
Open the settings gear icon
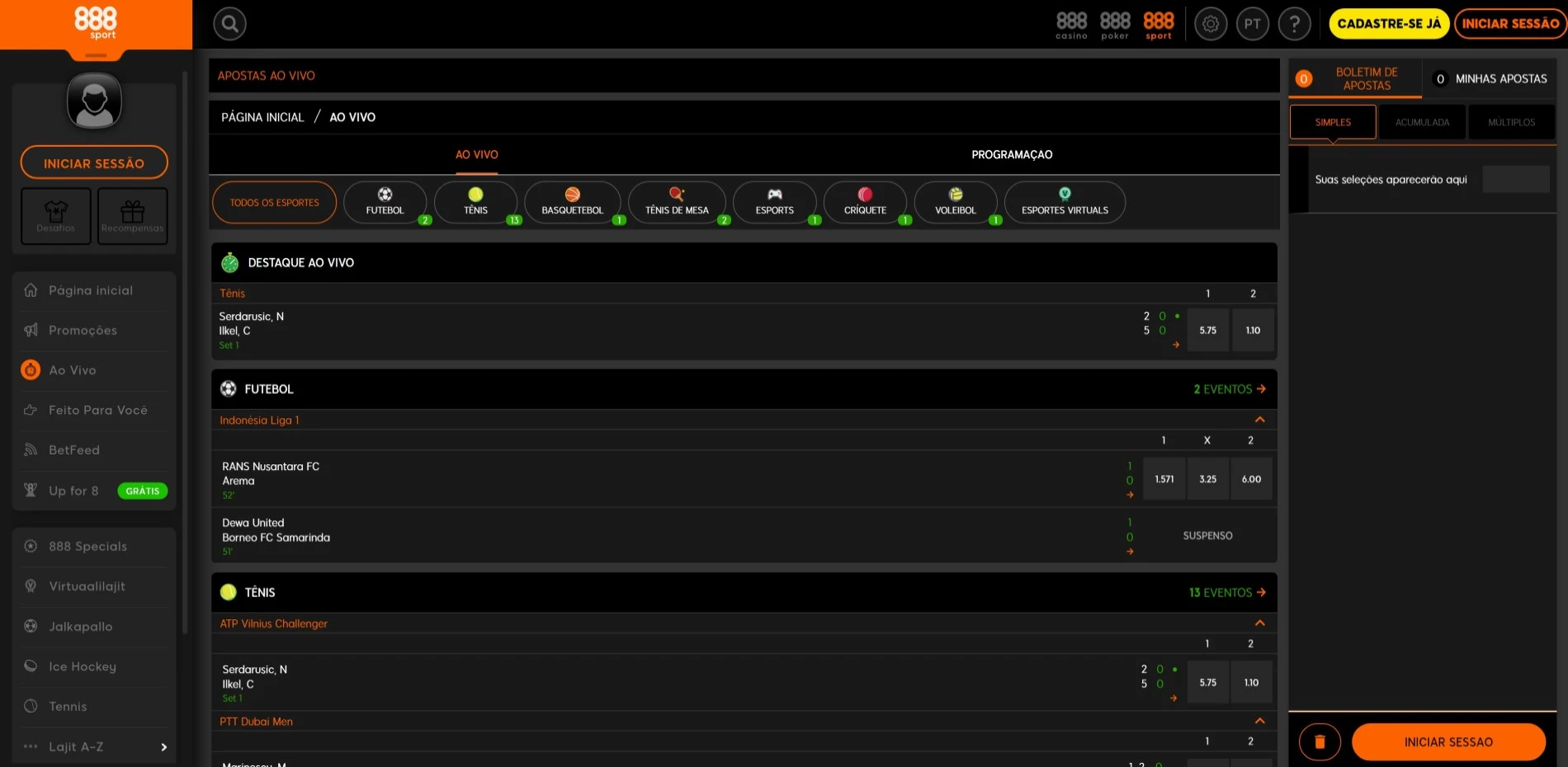(1211, 24)
